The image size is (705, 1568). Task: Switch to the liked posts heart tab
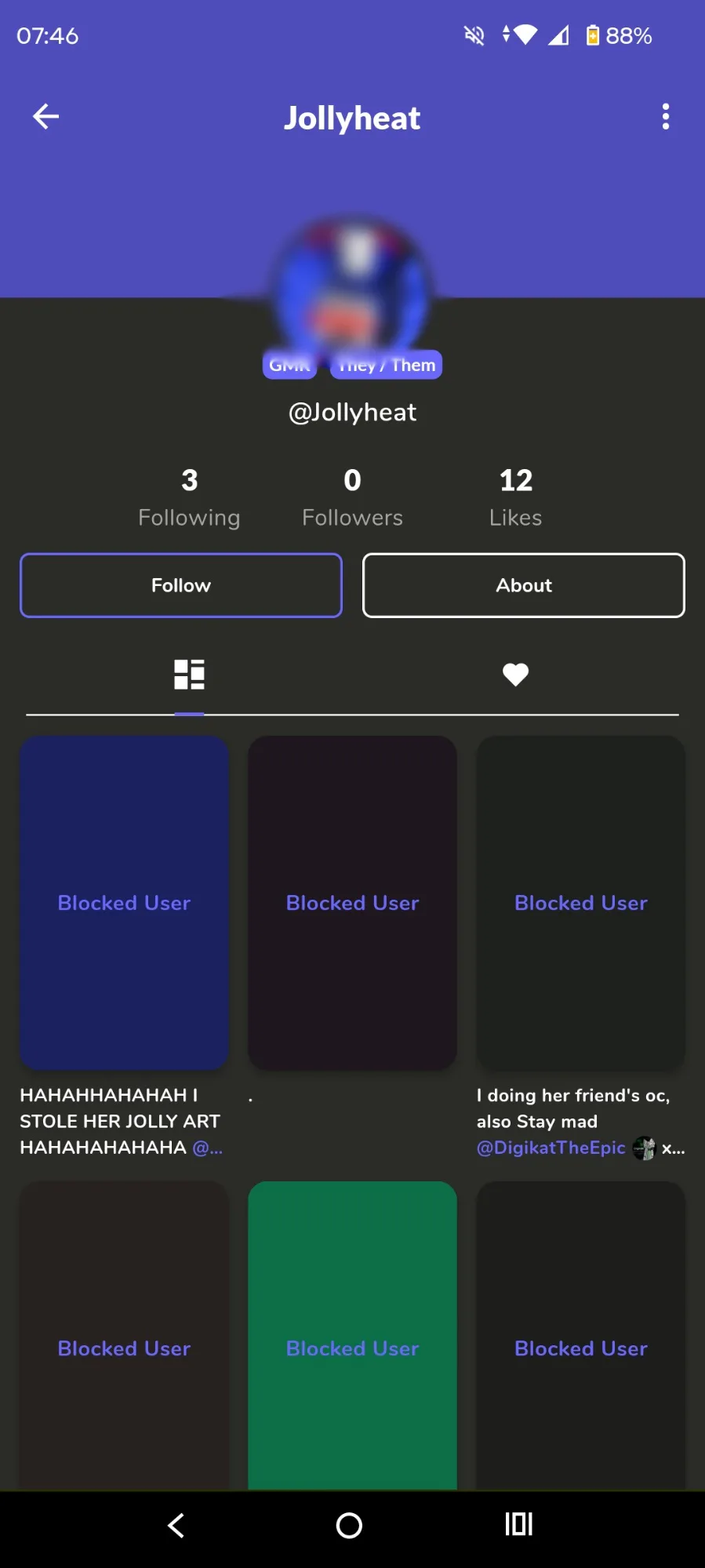coord(515,675)
